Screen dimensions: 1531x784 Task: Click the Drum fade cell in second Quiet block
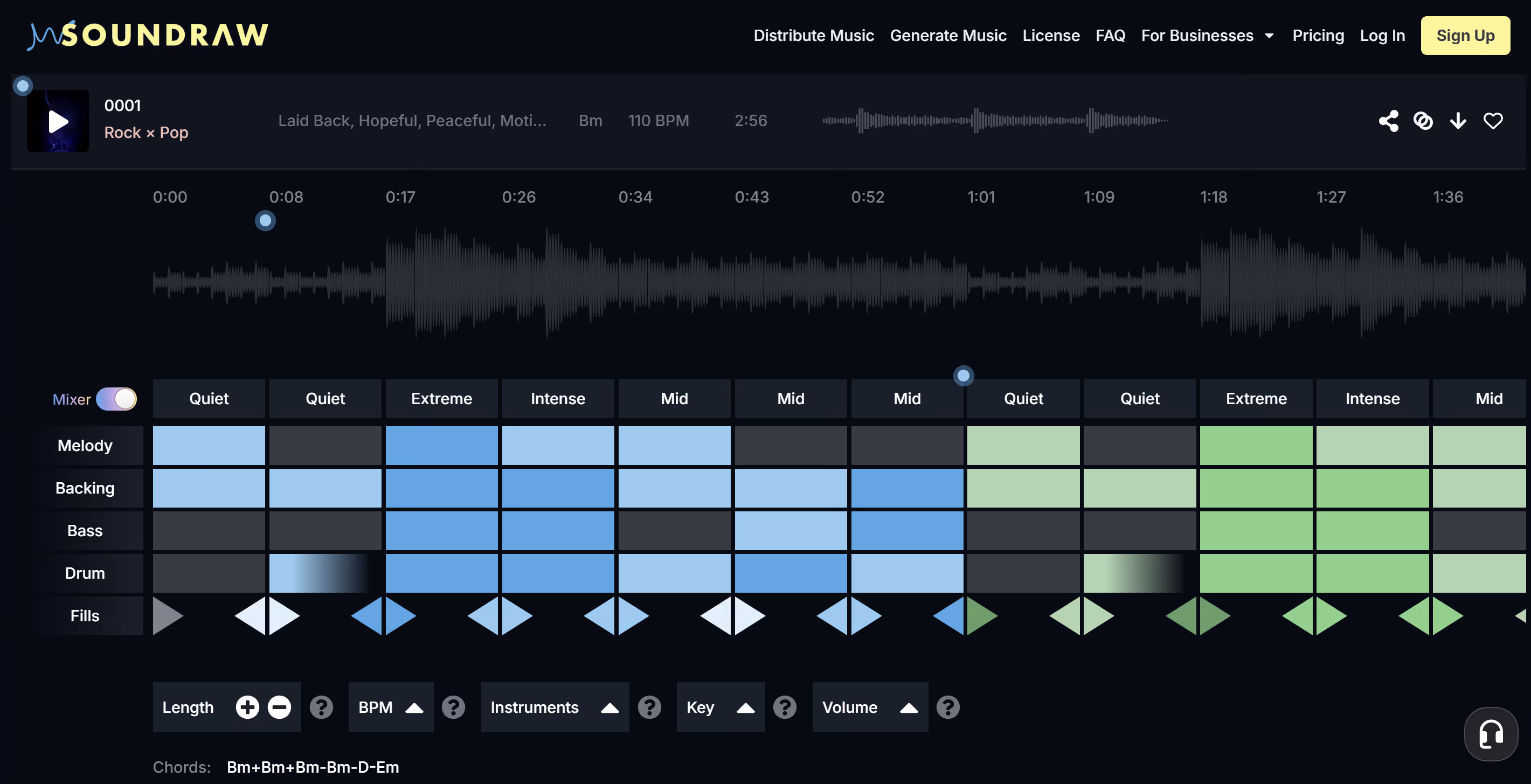325,572
